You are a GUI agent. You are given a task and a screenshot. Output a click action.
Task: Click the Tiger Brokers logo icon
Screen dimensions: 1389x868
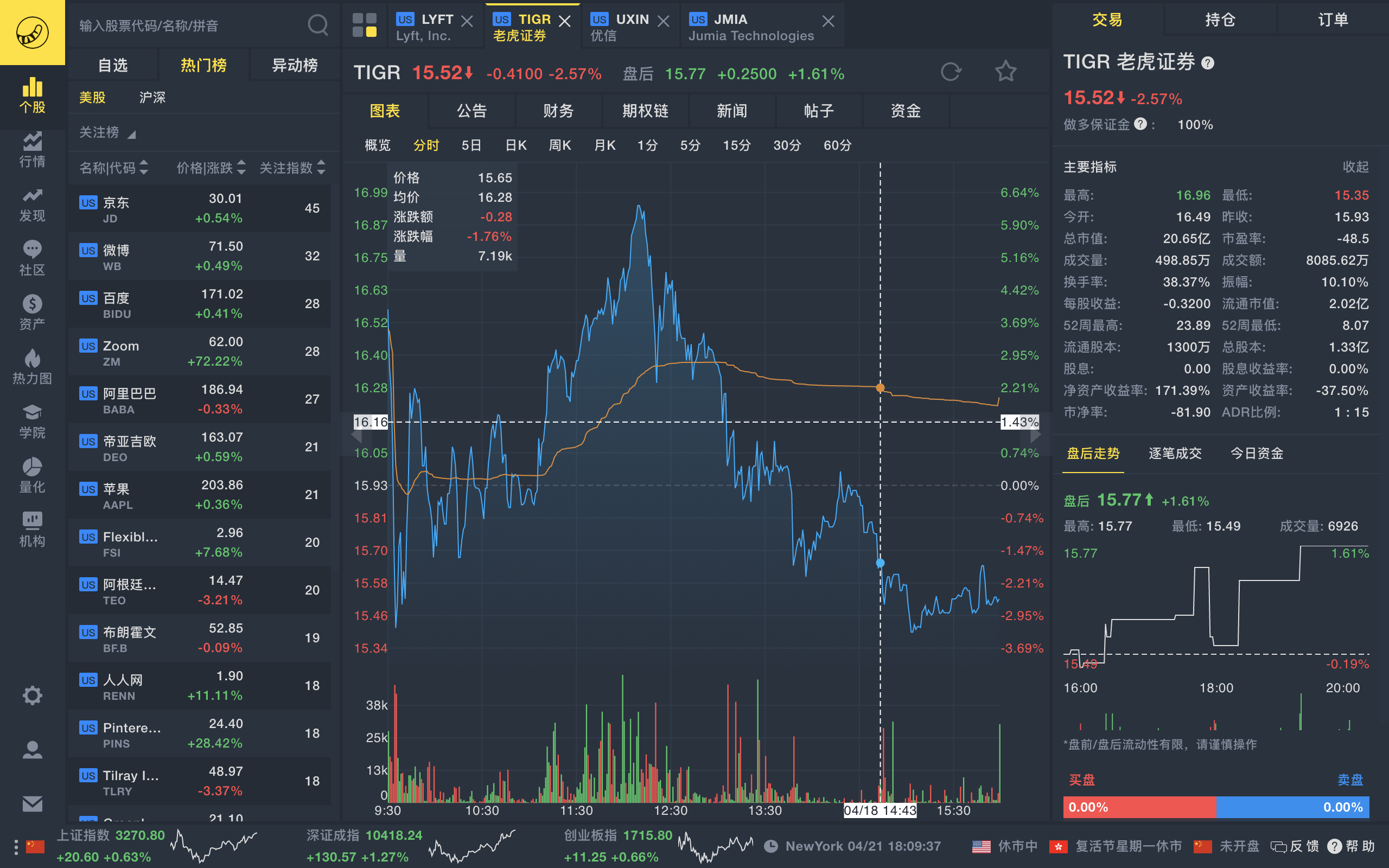pos(32,32)
